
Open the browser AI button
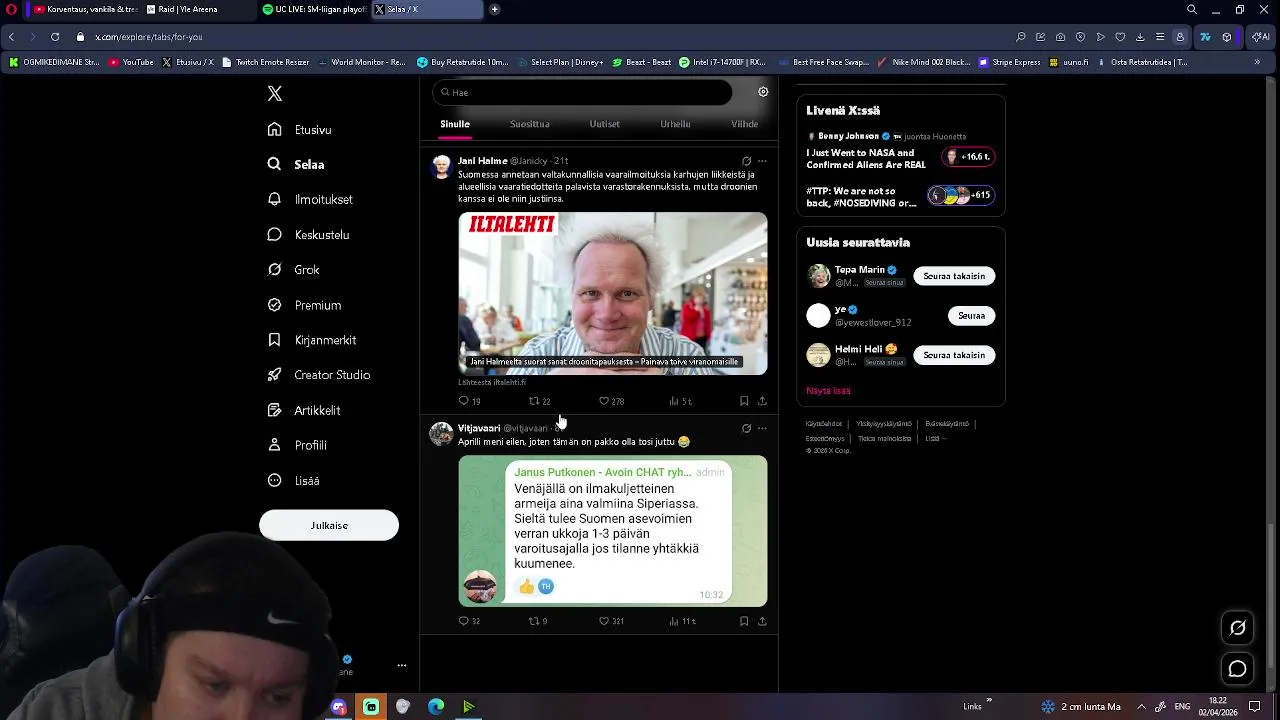1259,37
